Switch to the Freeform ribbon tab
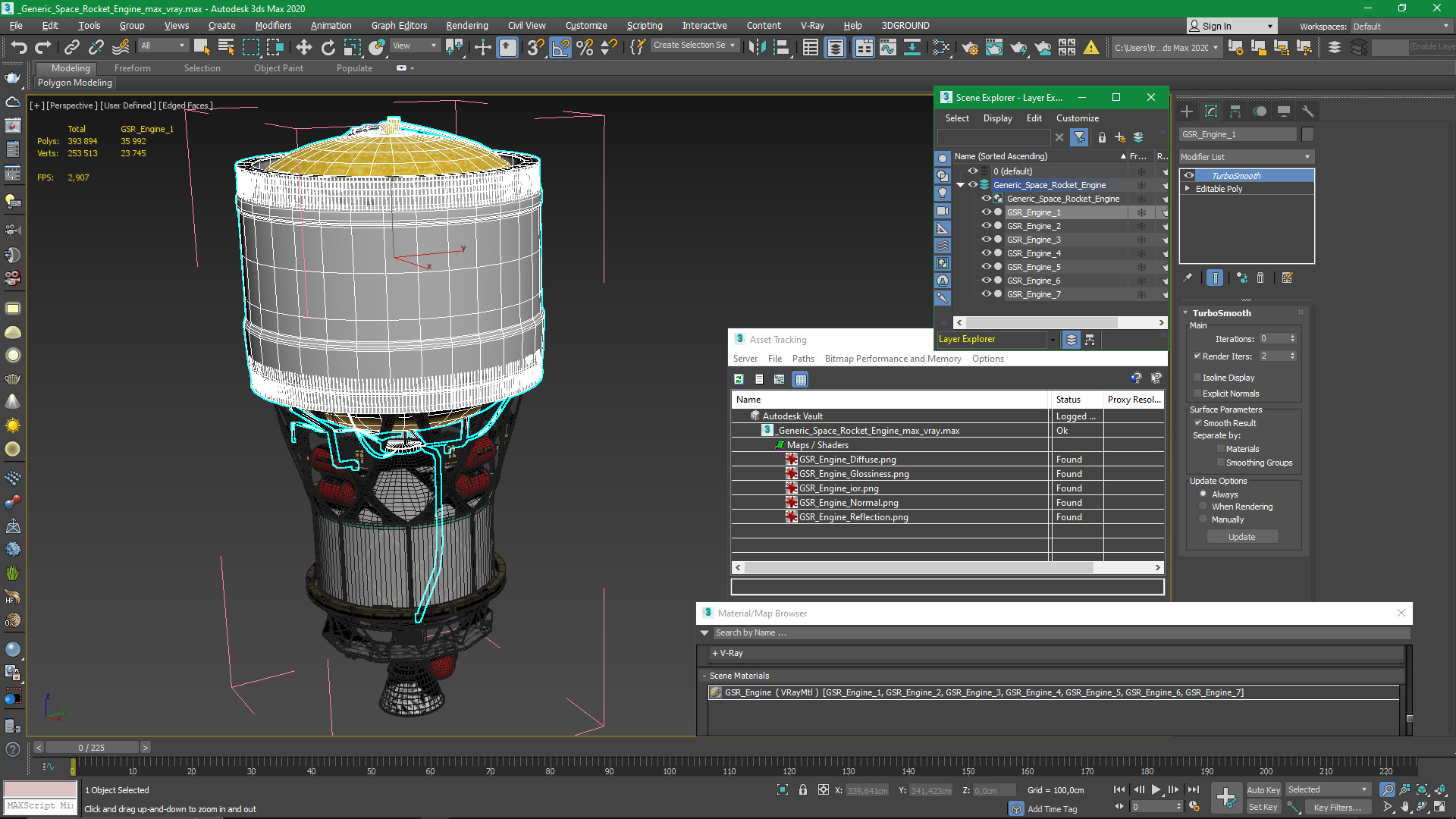The height and width of the screenshot is (819, 1456). click(x=133, y=68)
